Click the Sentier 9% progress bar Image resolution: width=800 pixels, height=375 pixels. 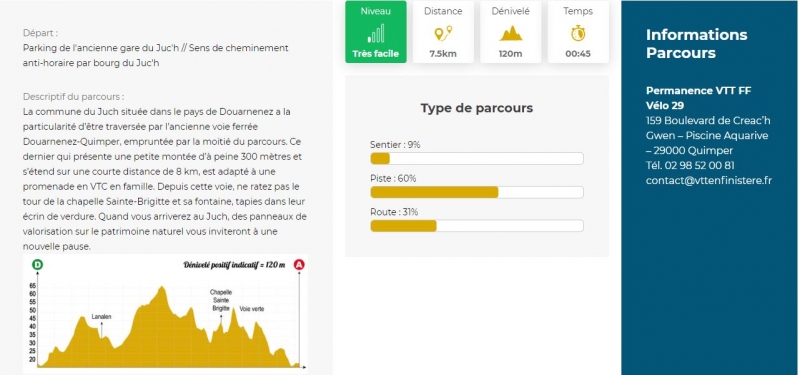point(477,159)
